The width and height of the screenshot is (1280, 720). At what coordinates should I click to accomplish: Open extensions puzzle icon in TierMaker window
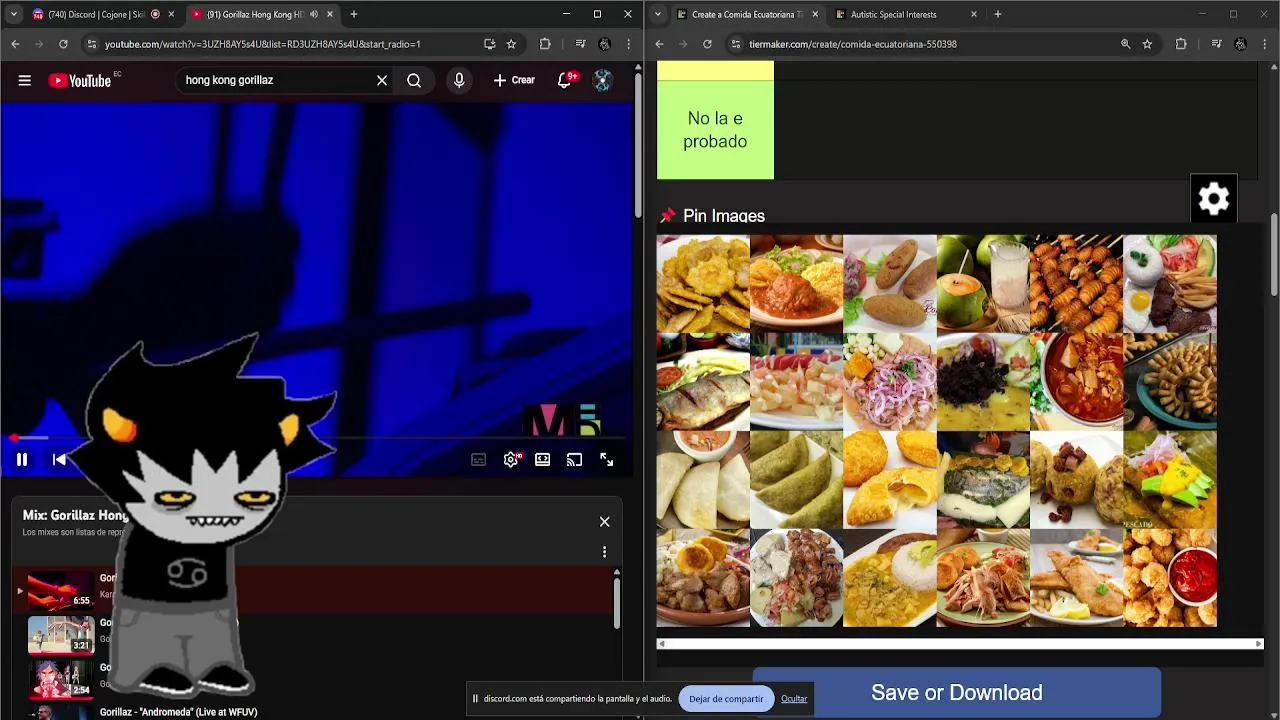tap(1181, 44)
